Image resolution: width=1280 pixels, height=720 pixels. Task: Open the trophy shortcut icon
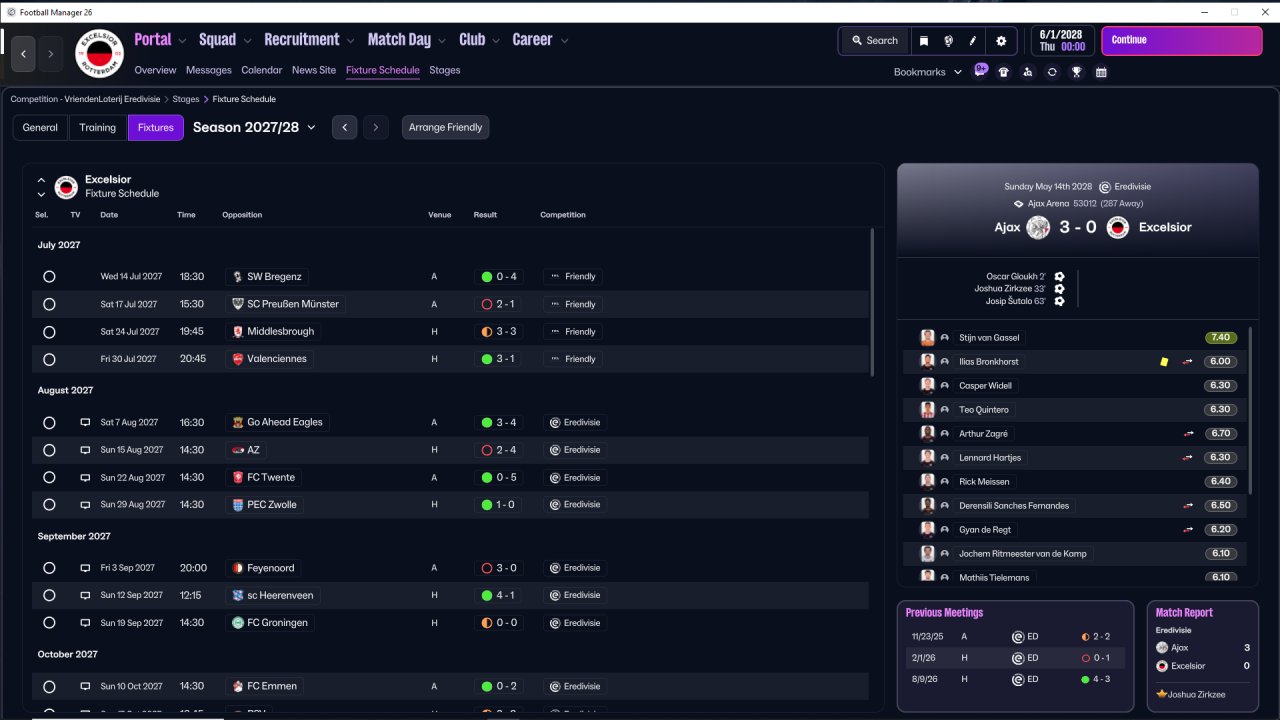(x=1077, y=72)
